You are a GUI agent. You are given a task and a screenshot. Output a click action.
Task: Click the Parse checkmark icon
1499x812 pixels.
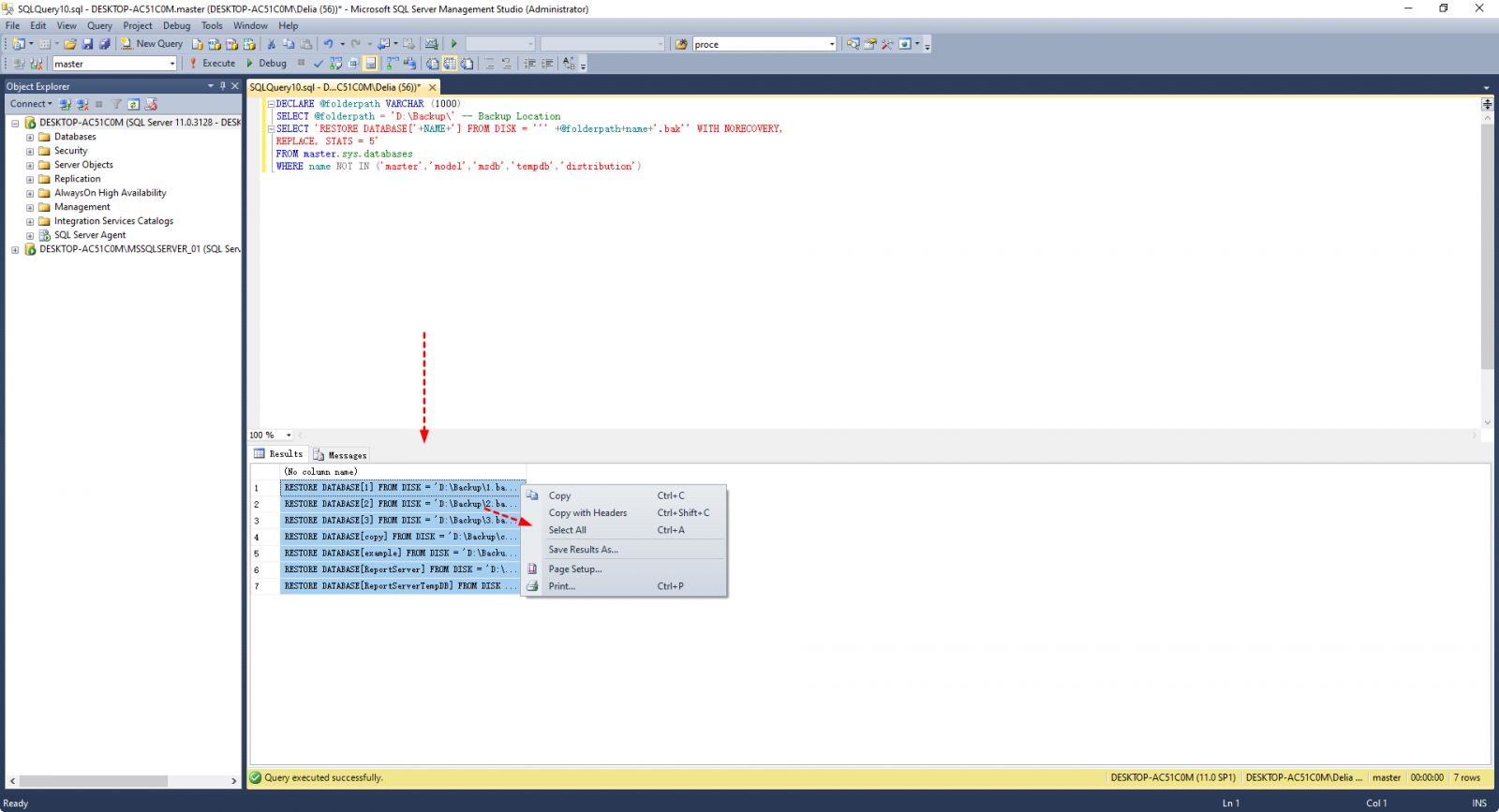319,64
